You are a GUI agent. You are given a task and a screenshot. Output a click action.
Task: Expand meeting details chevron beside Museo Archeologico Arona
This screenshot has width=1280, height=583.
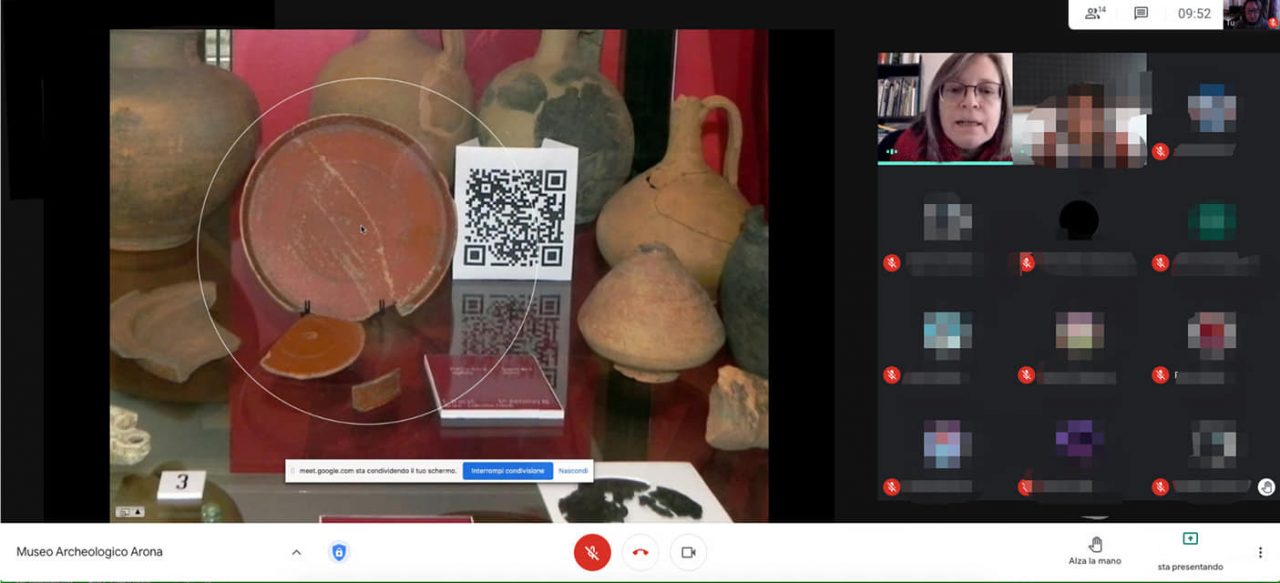(x=296, y=552)
